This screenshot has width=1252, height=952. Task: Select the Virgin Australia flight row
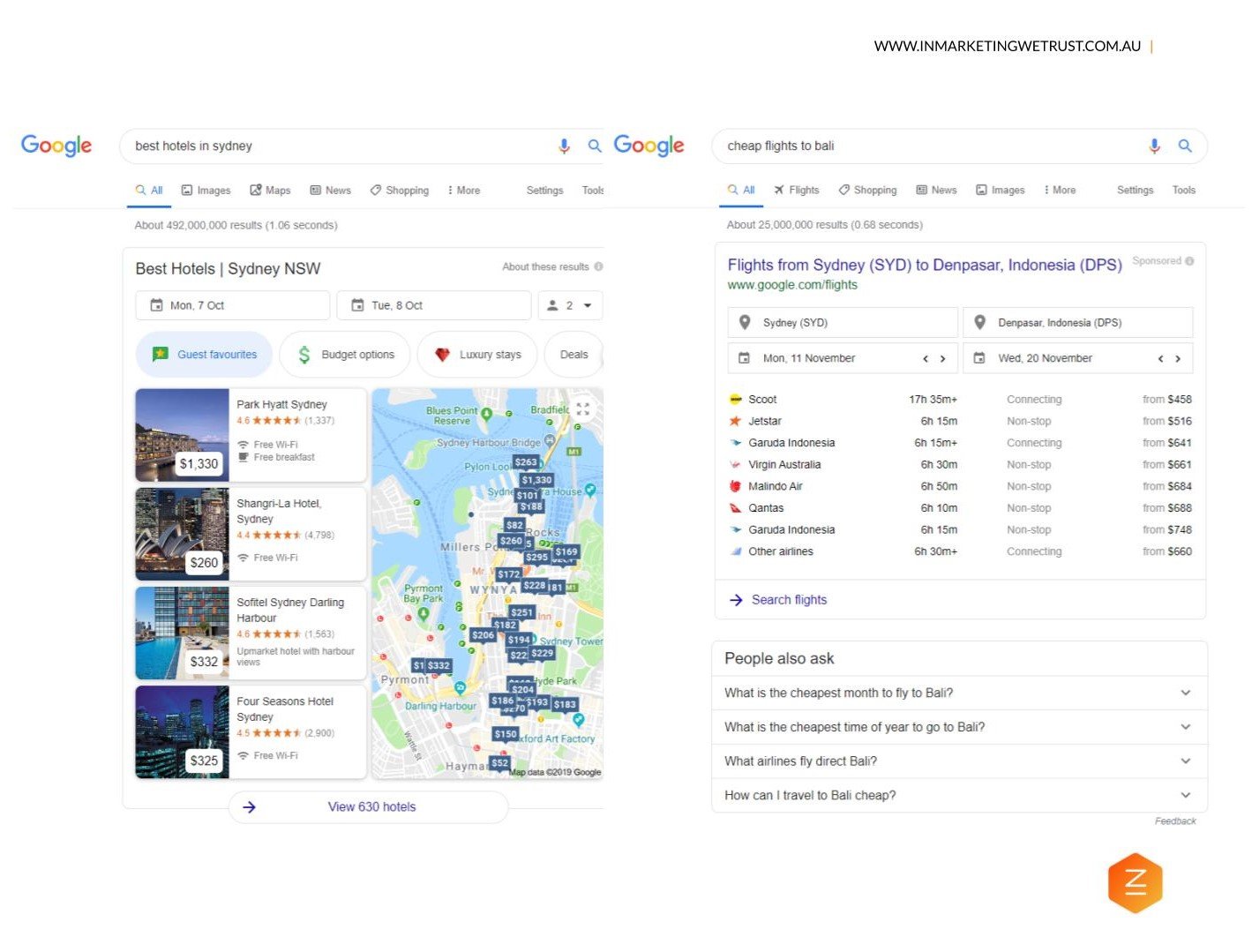pyautogui.click(x=960, y=465)
